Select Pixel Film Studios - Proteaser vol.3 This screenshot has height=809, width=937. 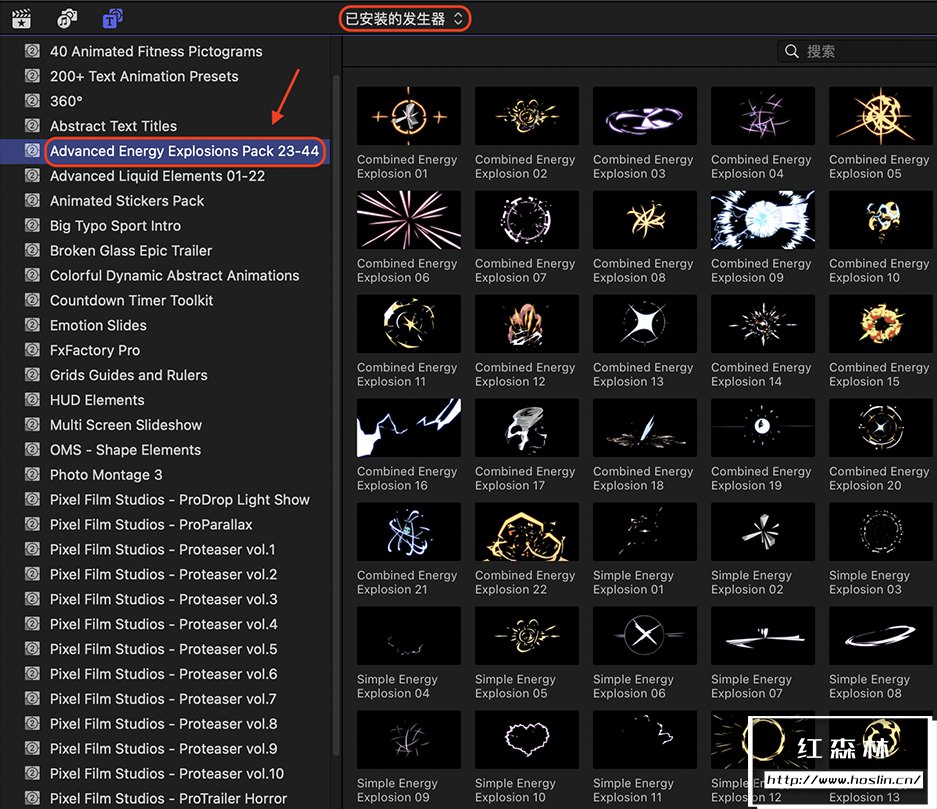coord(164,599)
